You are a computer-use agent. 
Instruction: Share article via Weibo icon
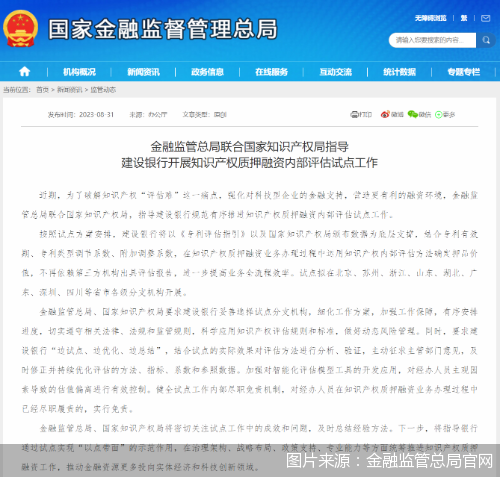[x=385, y=114]
